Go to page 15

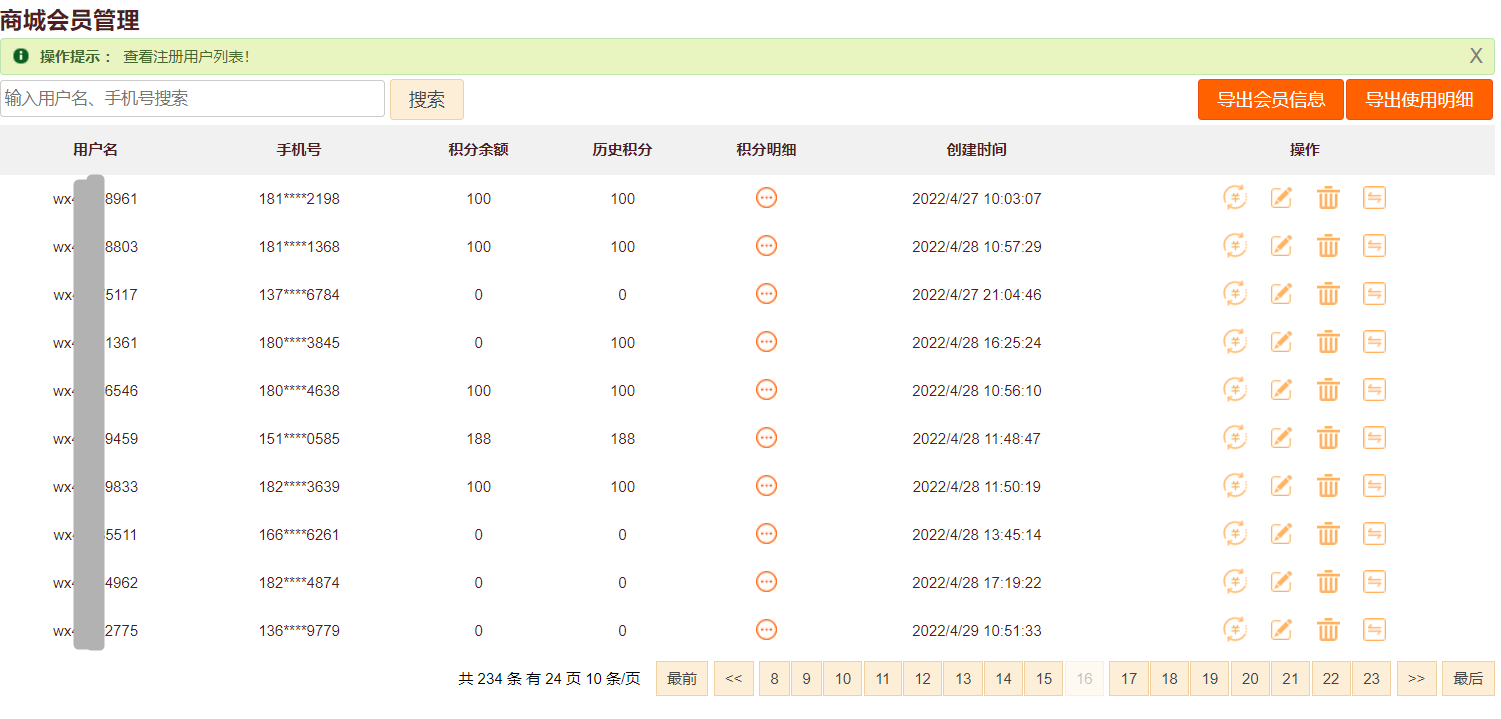click(x=1044, y=678)
